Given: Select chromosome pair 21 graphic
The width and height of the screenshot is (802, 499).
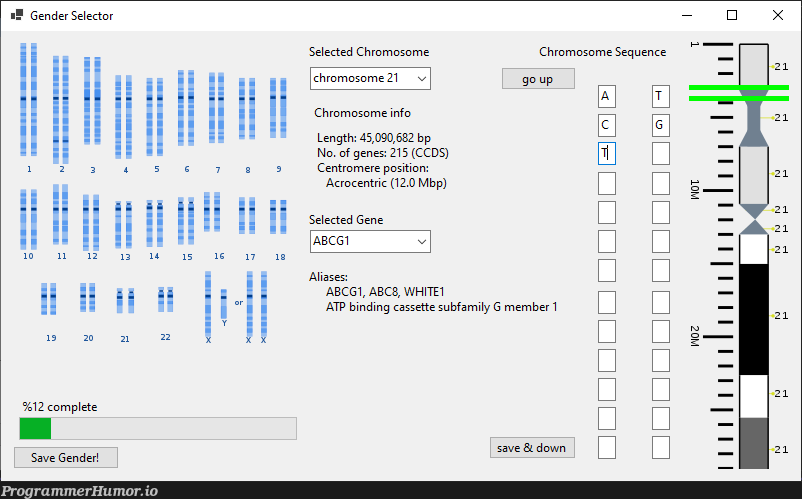Looking at the screenshot, I should coord(125,301).
